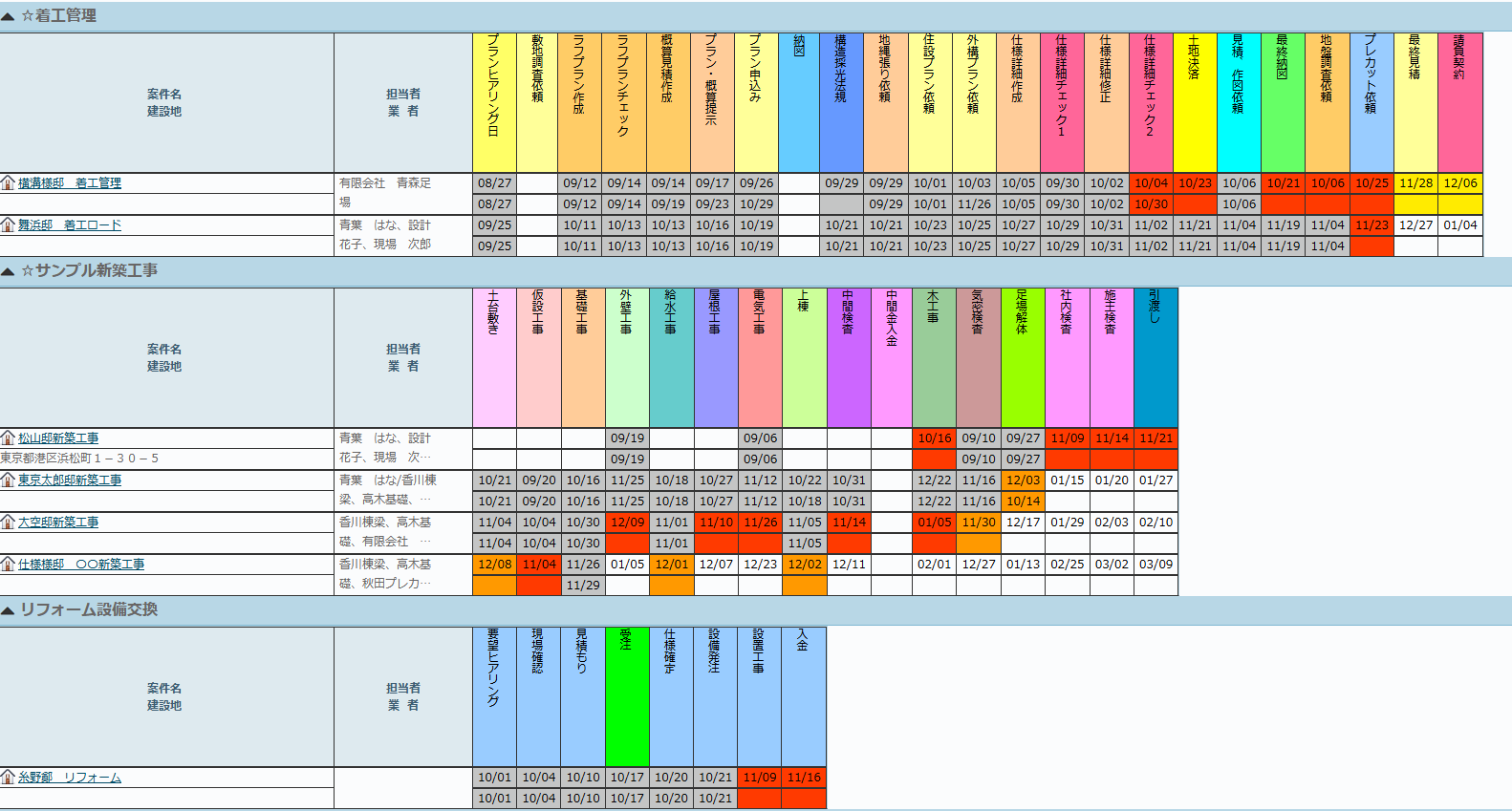Click the green 受注 column header
The width and height of the screenshot is (1512, 811).
pos(627,696)
